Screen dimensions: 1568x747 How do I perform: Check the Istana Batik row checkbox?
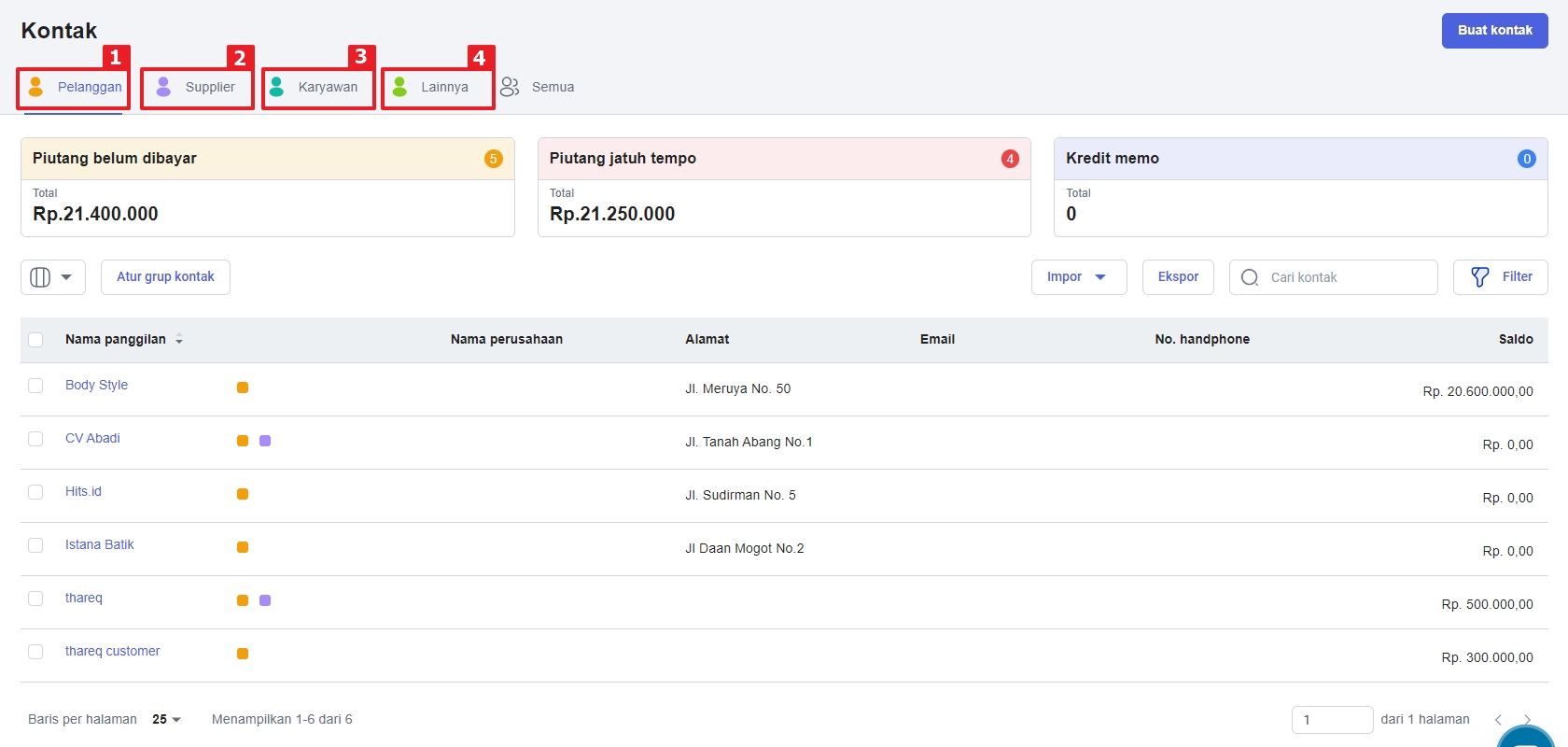pos(35,545)
